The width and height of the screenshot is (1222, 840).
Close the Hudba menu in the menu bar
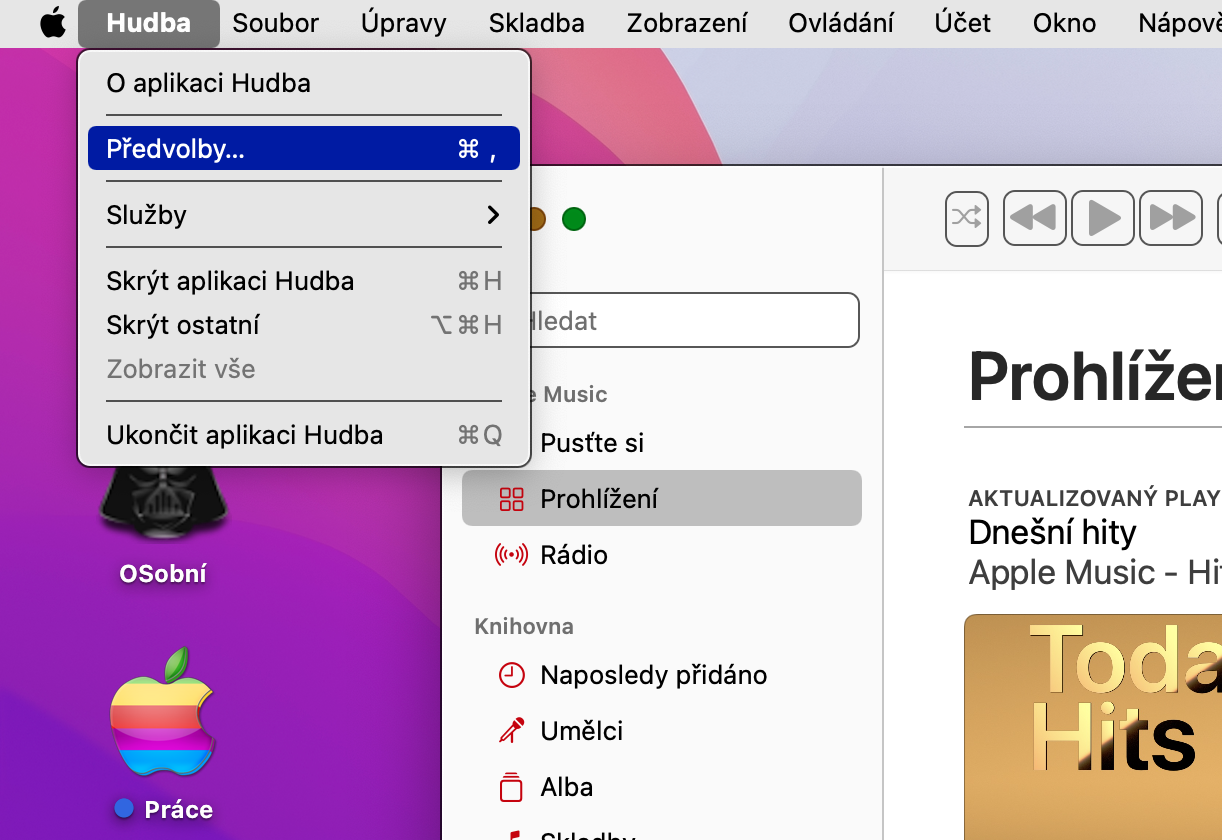point(148,23)
